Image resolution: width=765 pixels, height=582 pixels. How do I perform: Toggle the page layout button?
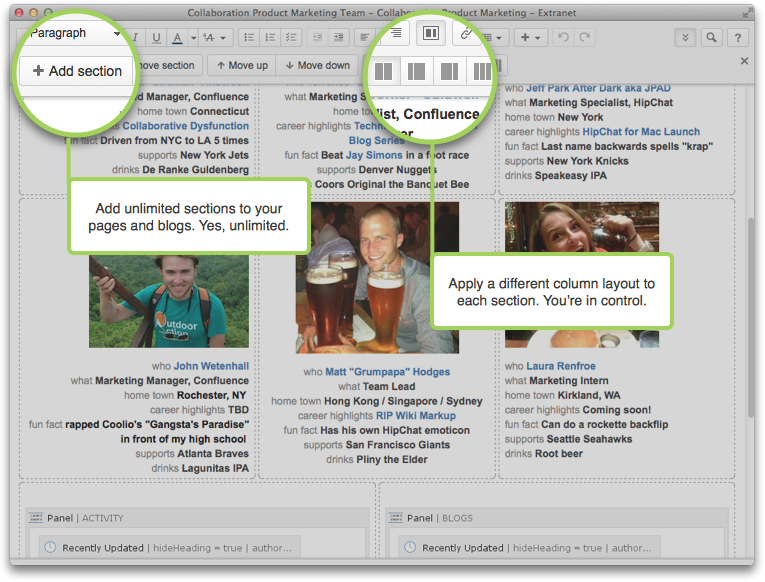pos(430,33)
